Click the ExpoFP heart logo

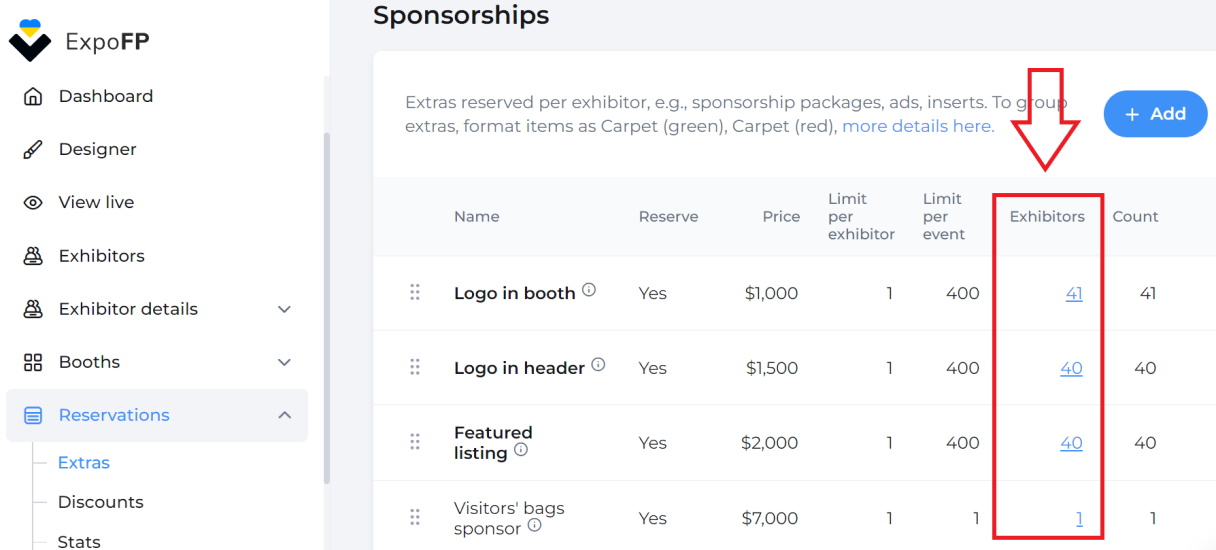(x=29, y=41)
